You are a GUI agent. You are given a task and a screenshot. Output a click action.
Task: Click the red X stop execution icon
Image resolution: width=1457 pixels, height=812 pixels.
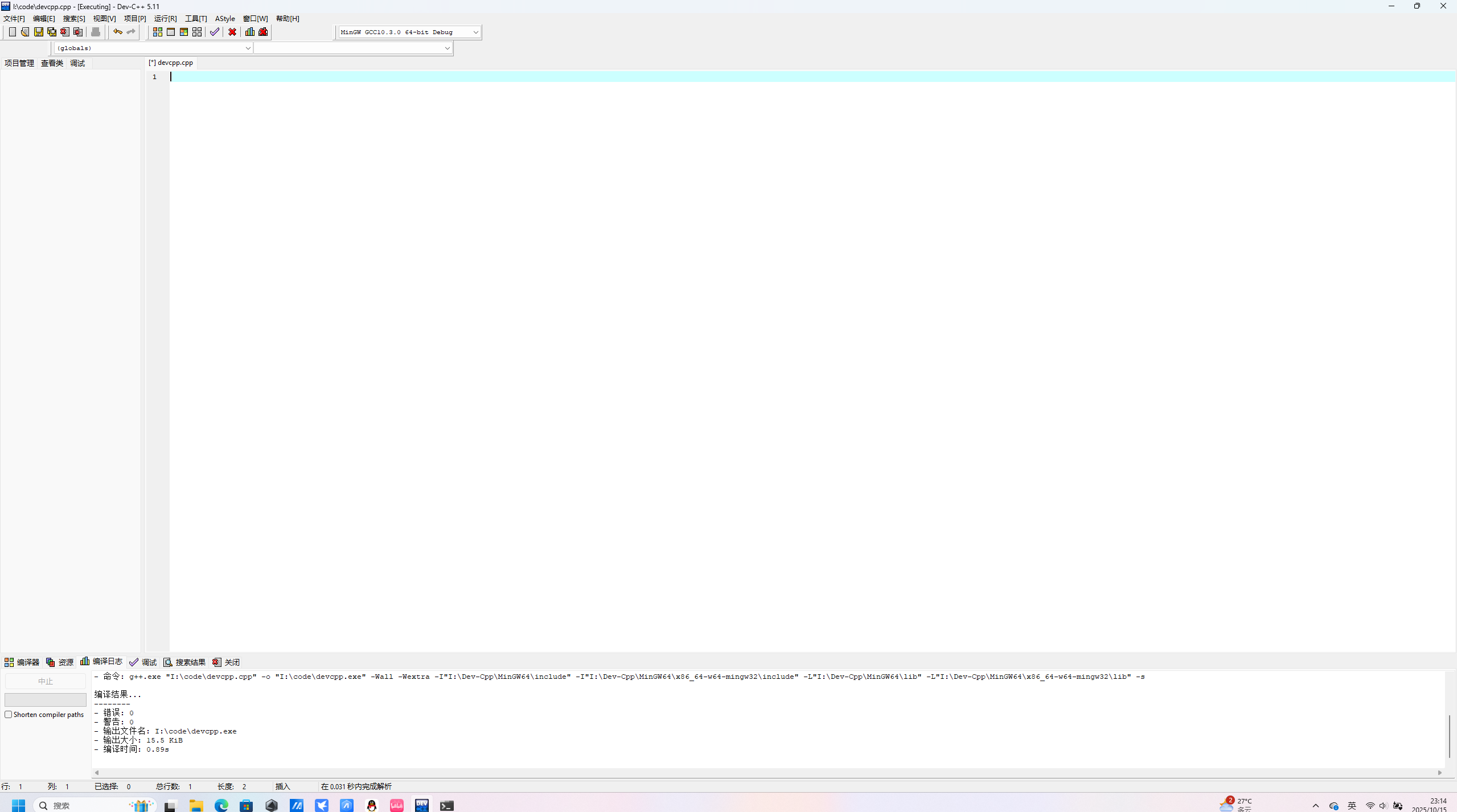click(232, 32)
